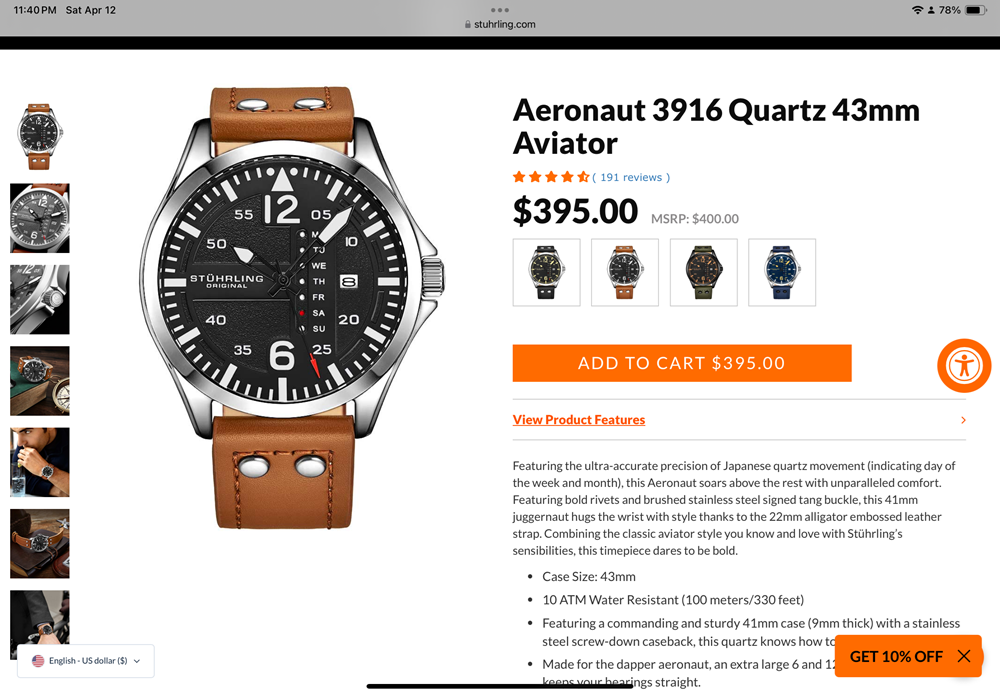Claim the GET 10% OFF offer
This screenshot has width=1000, height=695.
(x=896, y=656)
